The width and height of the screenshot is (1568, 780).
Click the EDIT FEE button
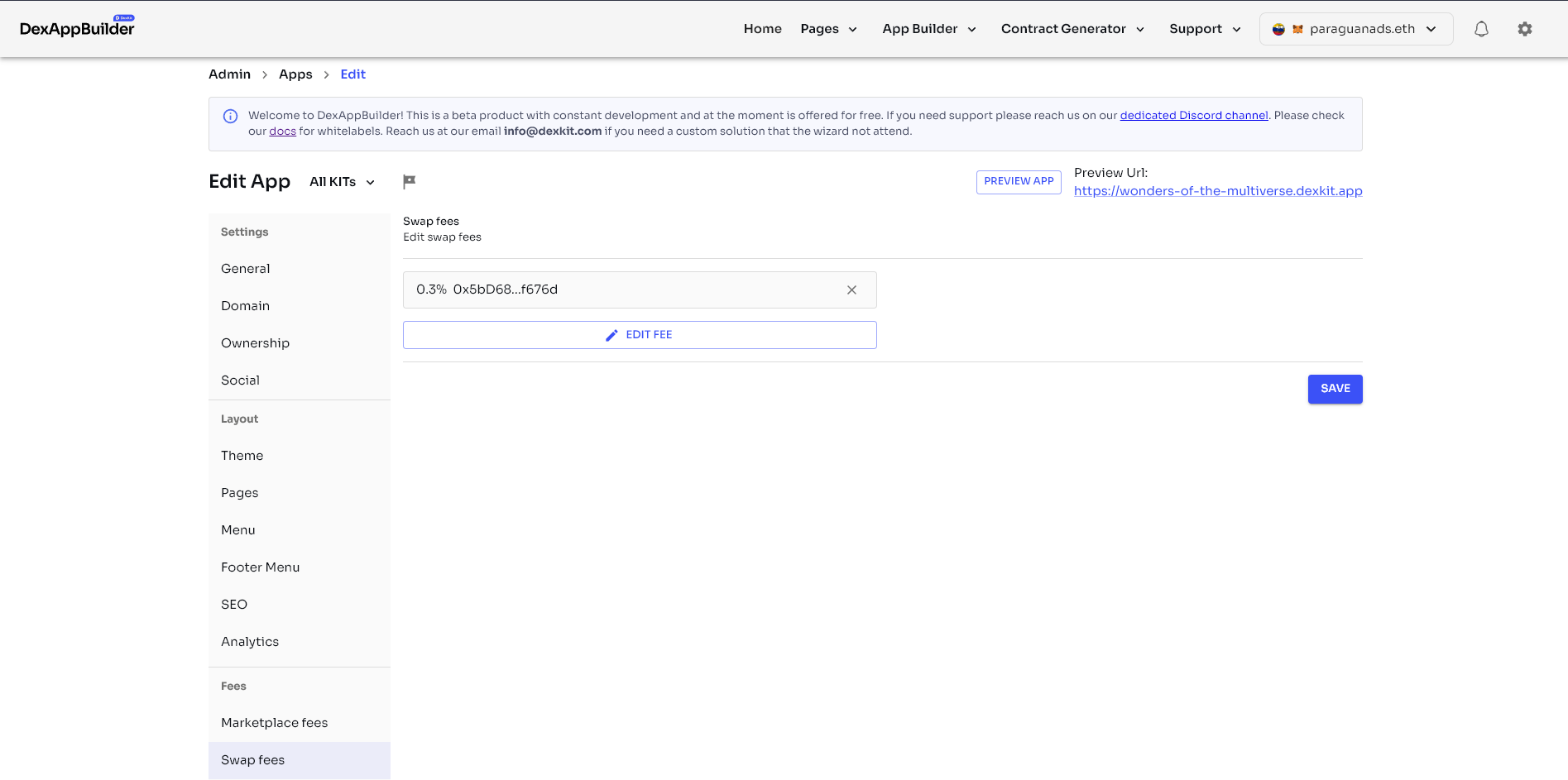[x=640, y=335]
